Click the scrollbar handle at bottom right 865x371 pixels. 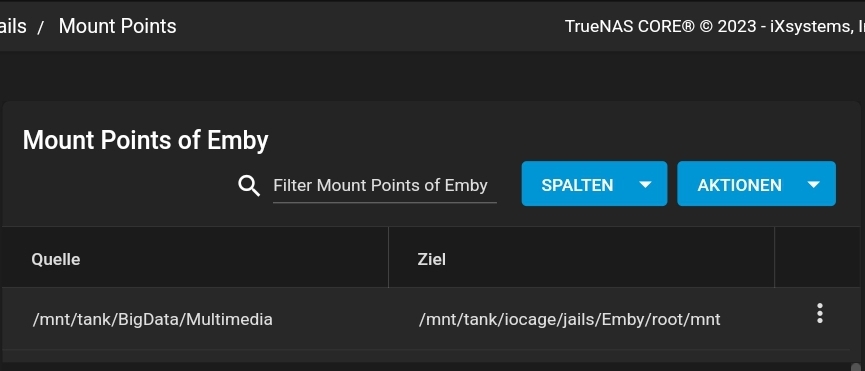pos(856,367)
